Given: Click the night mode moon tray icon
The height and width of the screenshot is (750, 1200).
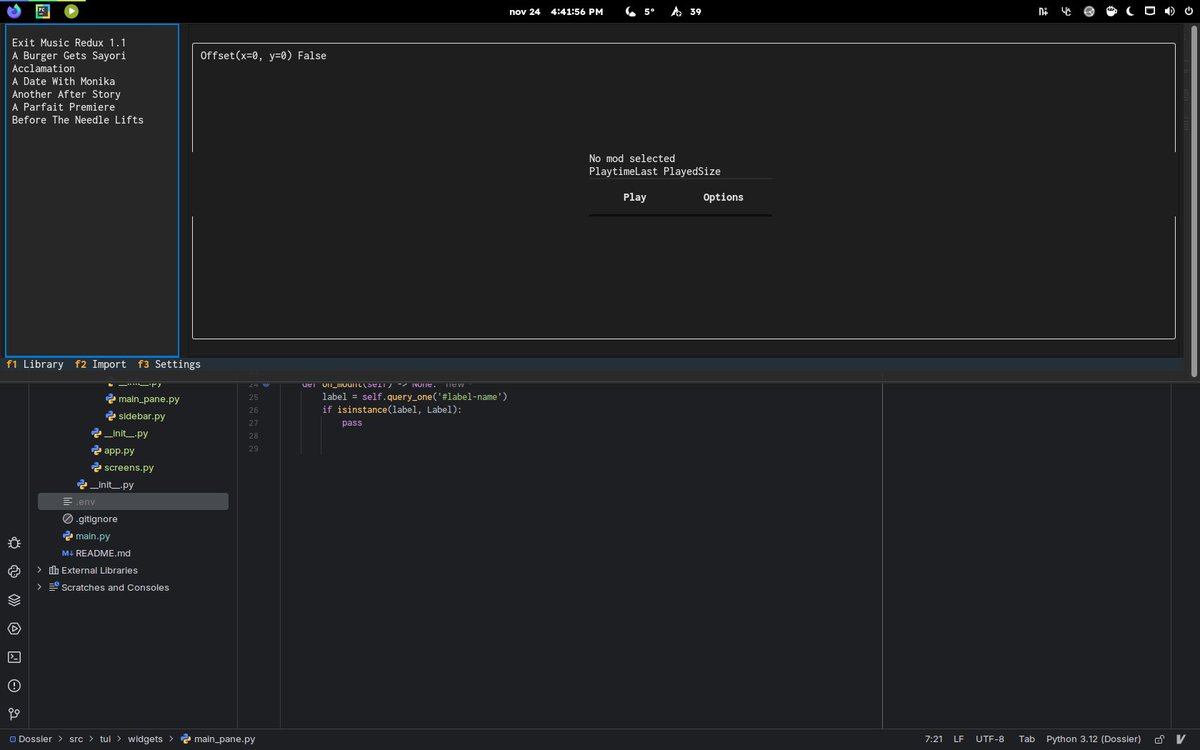Looking at the screenshot, I should [1129, 12].
